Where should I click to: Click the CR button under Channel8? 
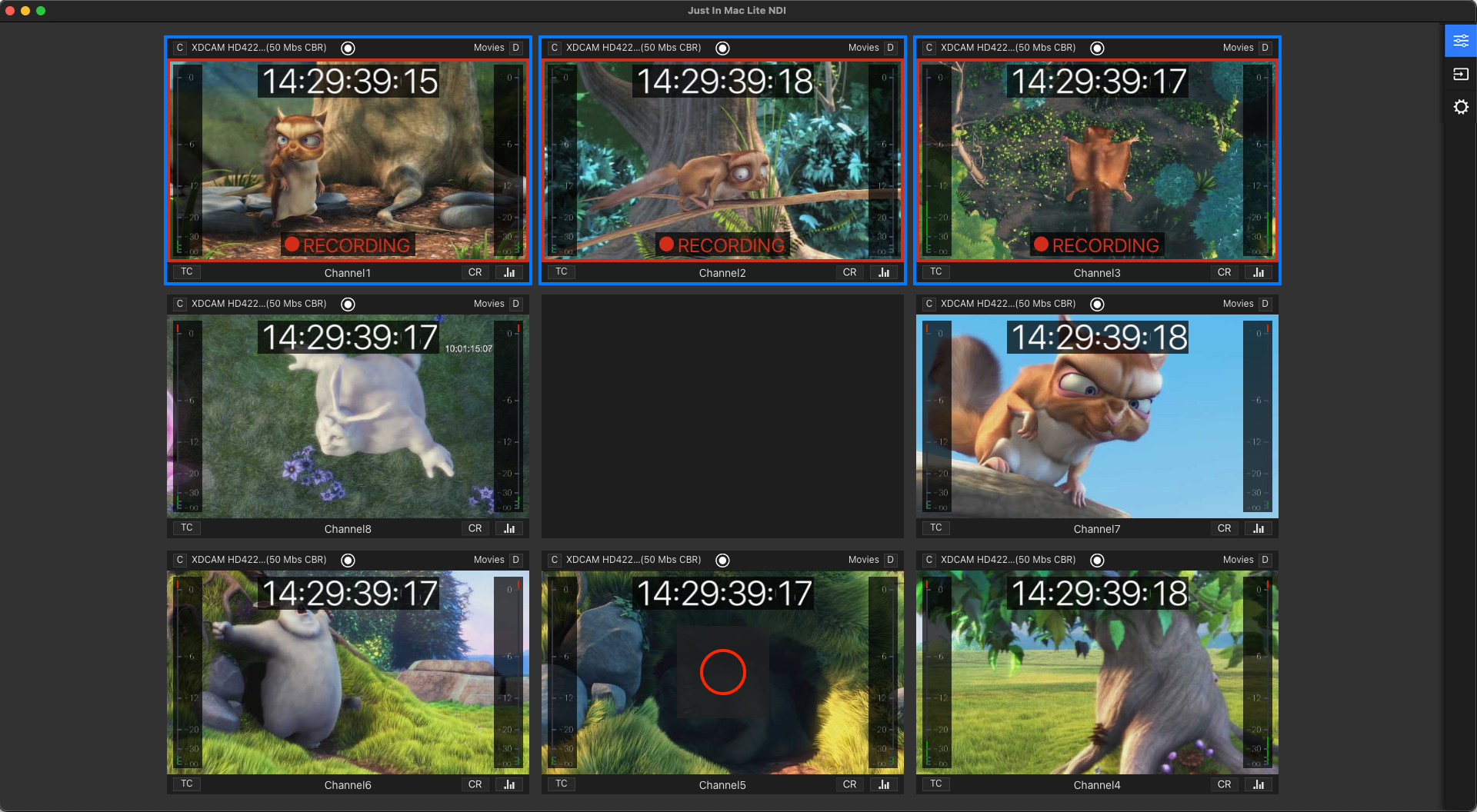(x=475, y=528)
